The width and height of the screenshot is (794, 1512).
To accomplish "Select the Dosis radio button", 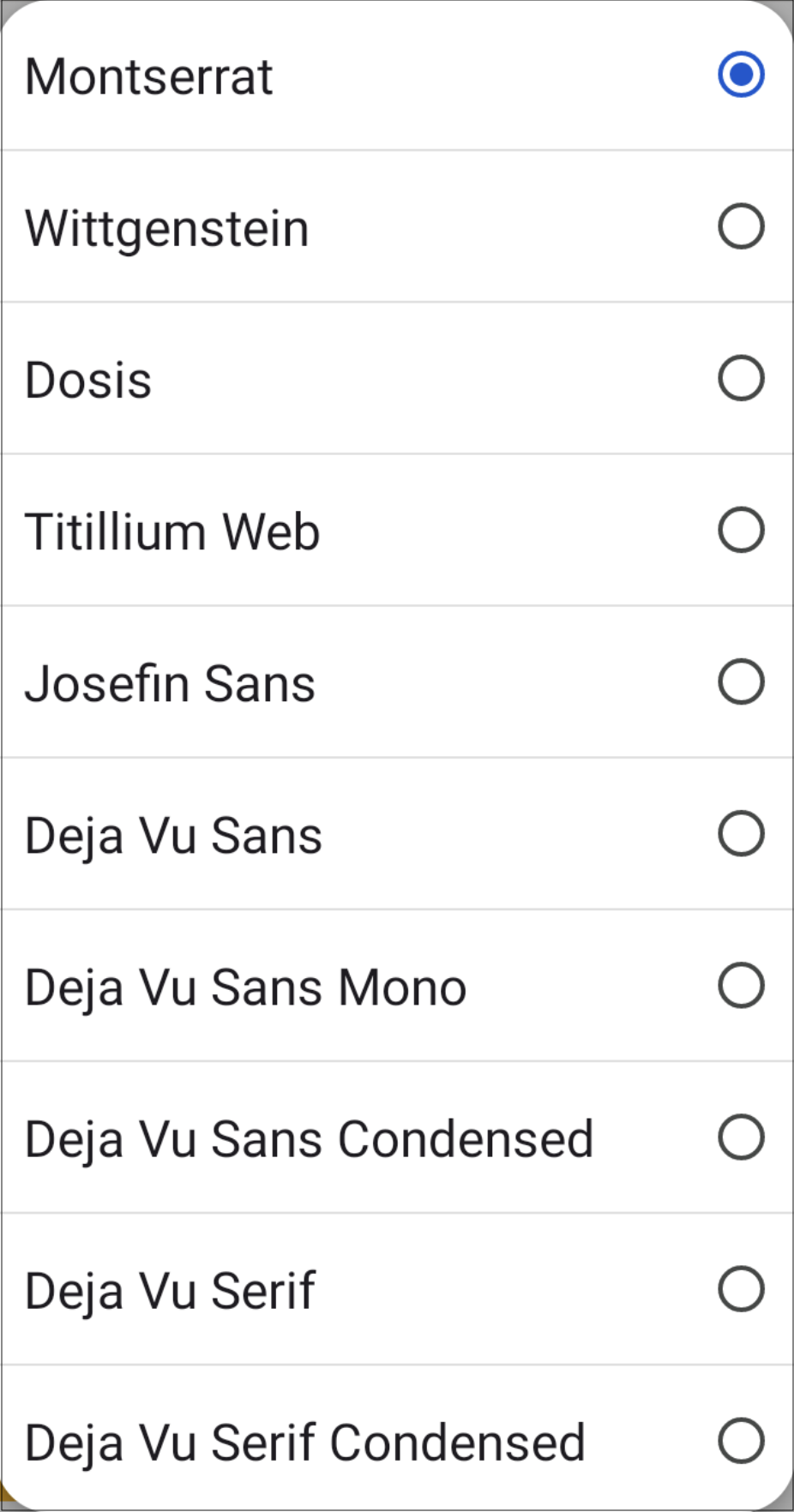I will click(x=741, y=378).
